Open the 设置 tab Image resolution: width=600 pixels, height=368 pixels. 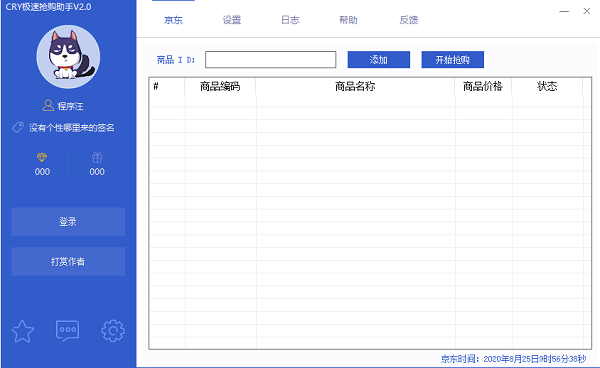232,20
